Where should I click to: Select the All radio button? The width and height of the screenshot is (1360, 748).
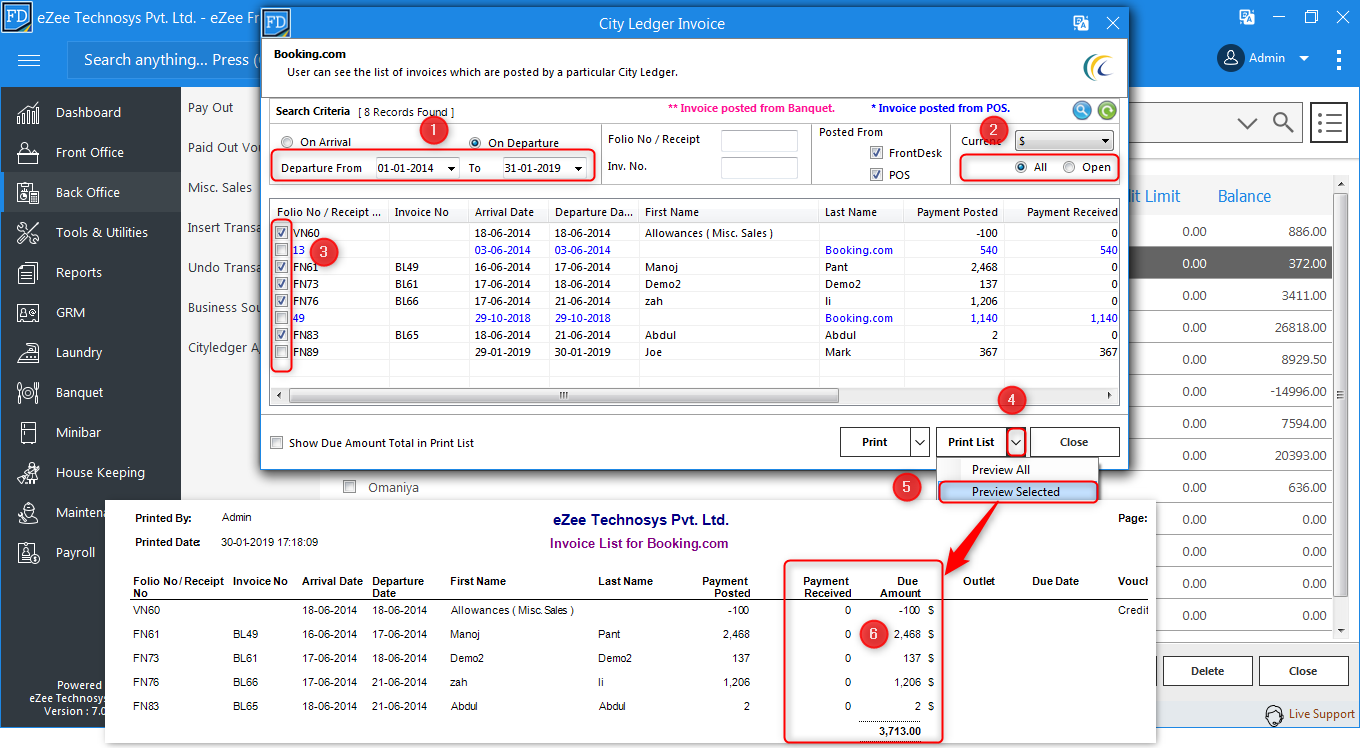1021,167
